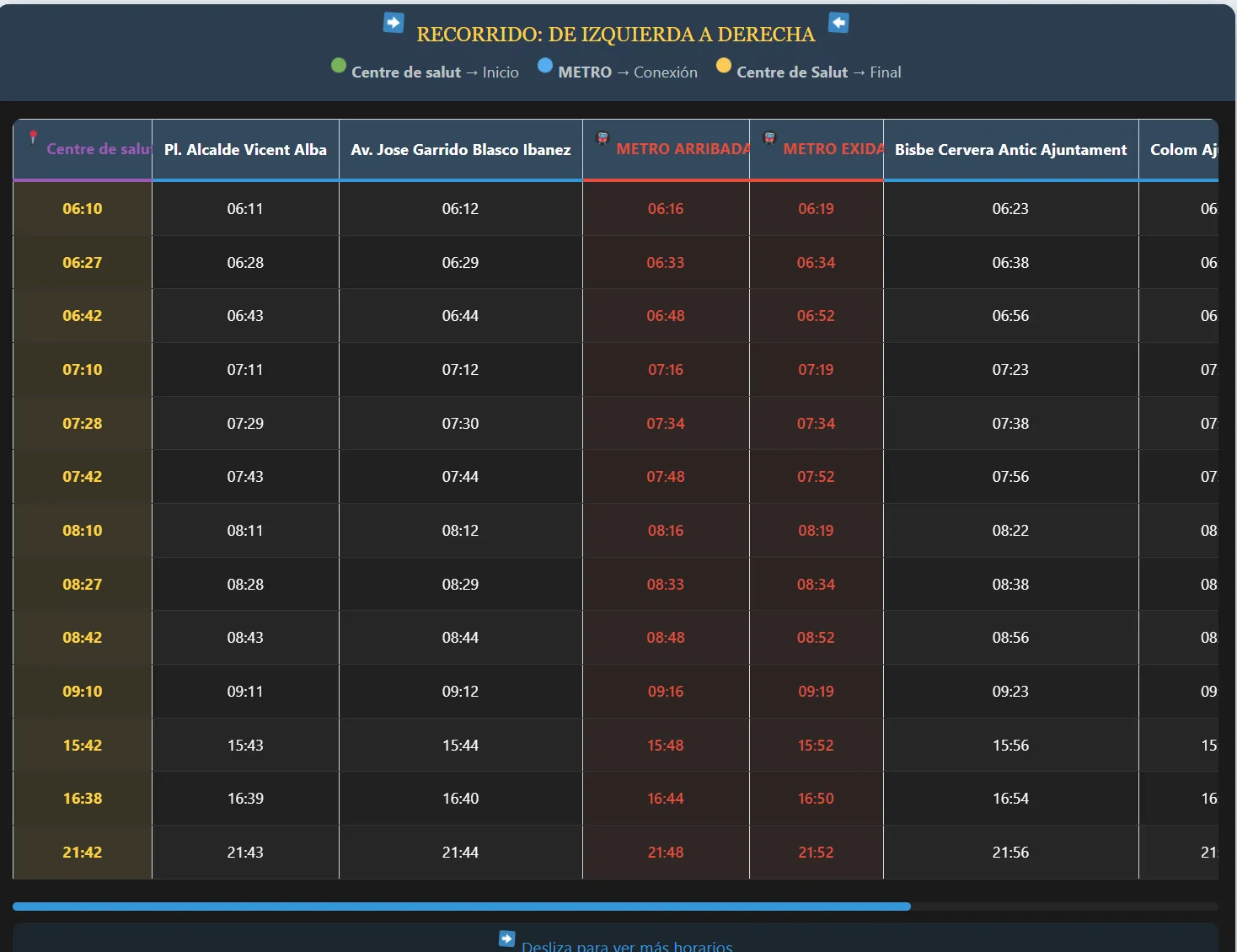The width and height of the screenshot is (1237, 952).
Task: Click the blue horizontal scrollbar thumb under the table
Action: (461, 907)
